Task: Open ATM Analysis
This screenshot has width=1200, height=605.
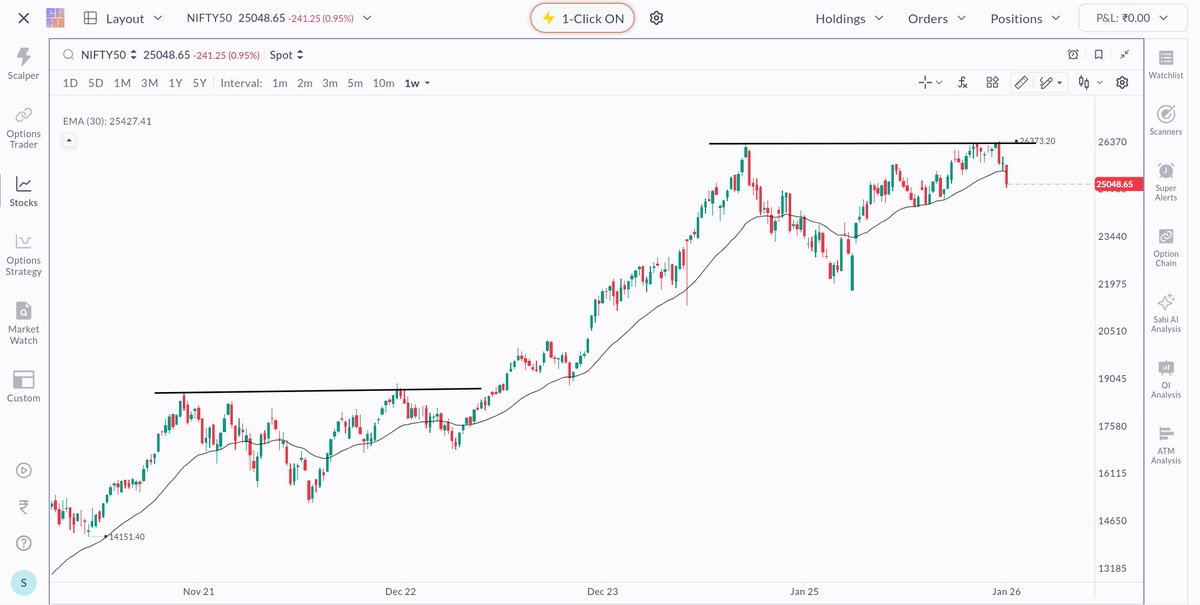Action: click(1166, 445)
